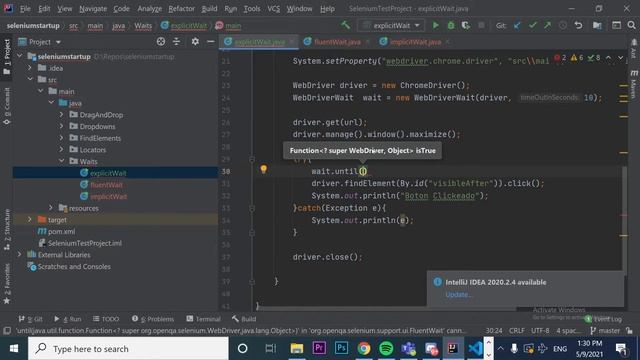Locate opened file in Project tree
The width and height of the screenshot is (640, 360).
[161, 42]
